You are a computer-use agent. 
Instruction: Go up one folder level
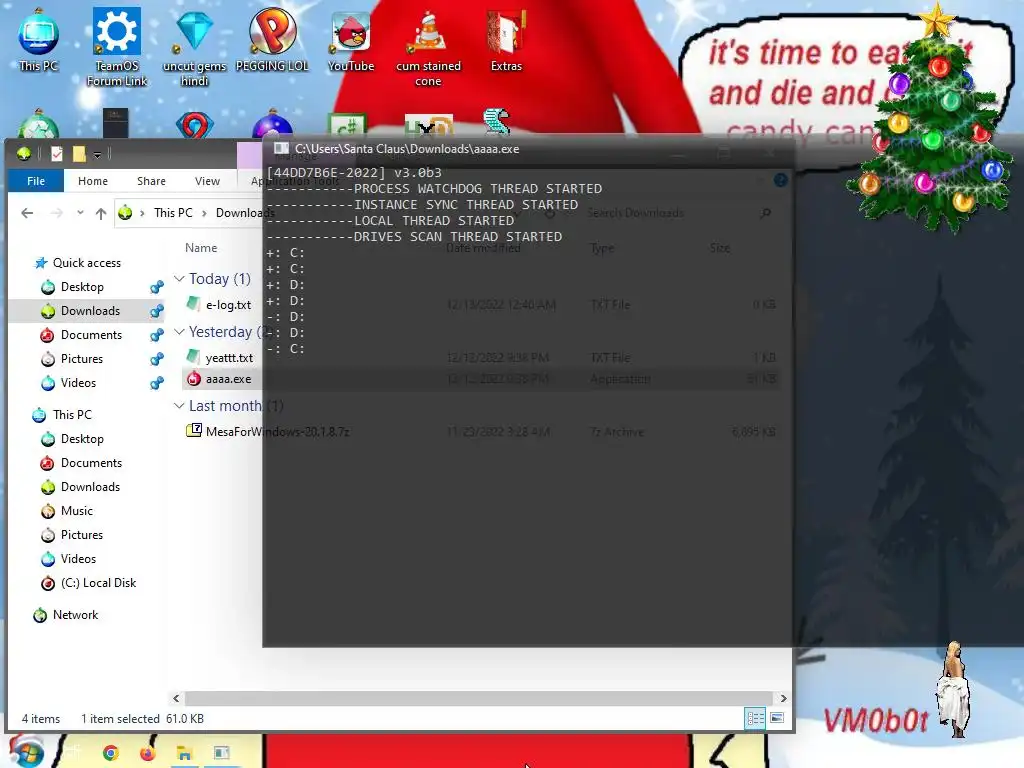point(101,213)
